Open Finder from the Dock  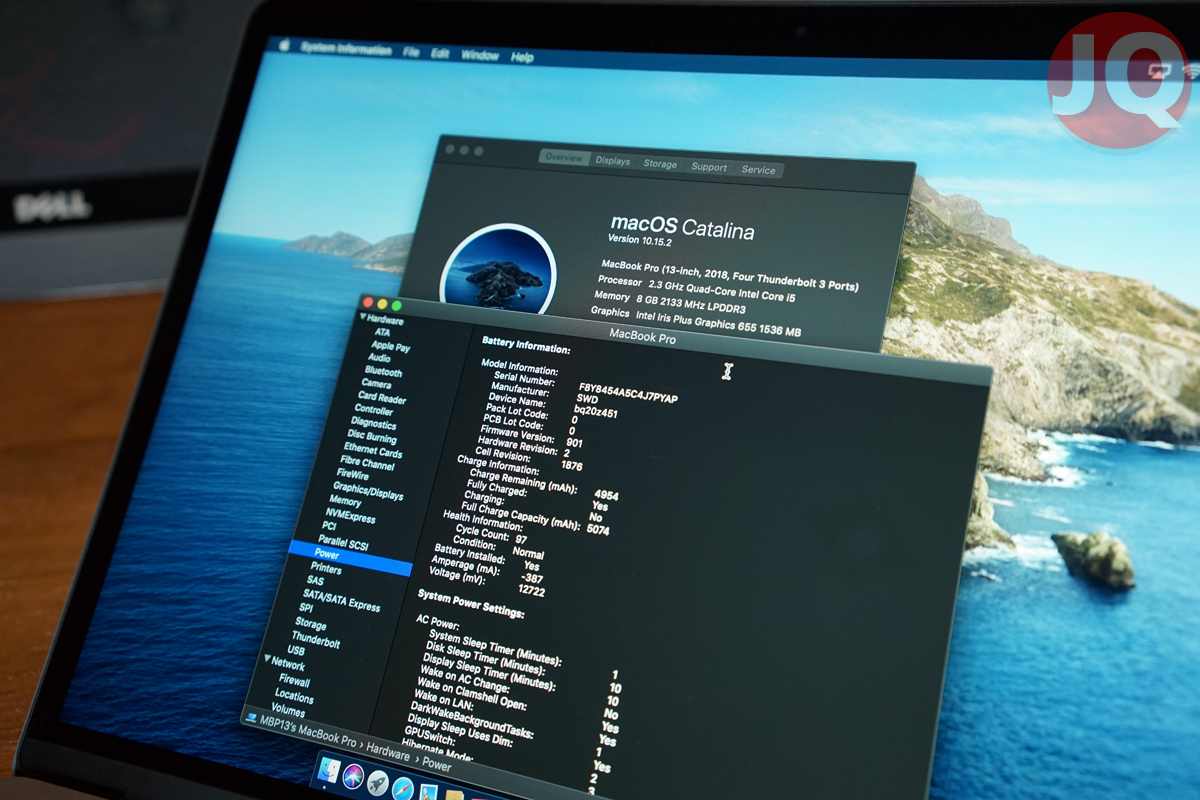[x=328, y=770]
